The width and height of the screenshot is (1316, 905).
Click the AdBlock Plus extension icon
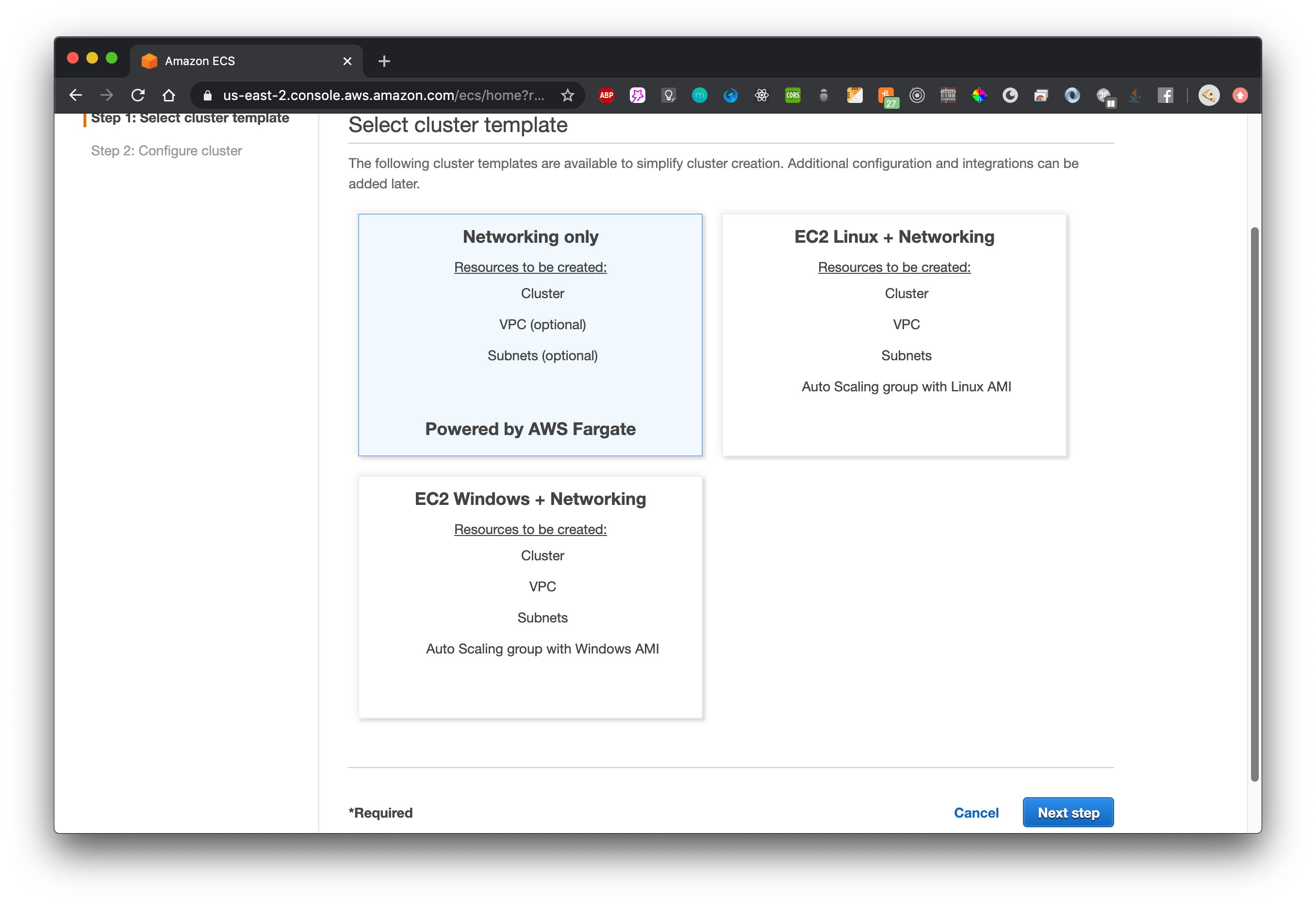607,95
